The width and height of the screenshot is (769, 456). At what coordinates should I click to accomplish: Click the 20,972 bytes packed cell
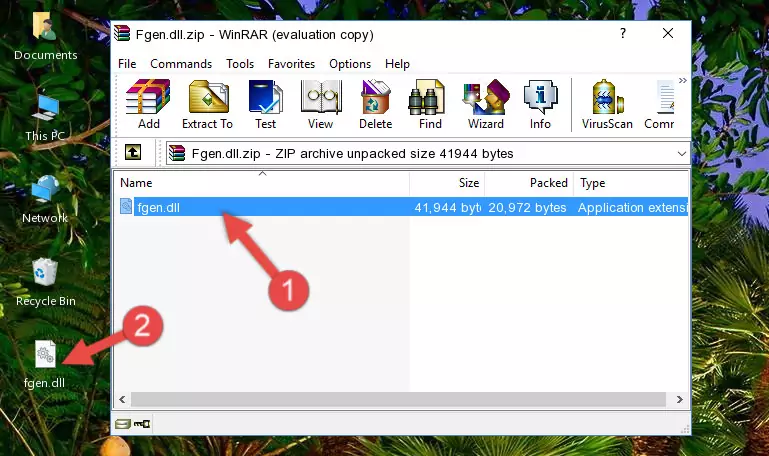point(527,207)
